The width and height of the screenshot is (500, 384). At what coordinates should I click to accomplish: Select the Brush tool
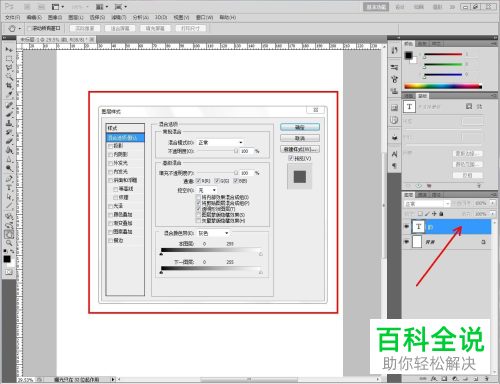pyautogui.click(x=8, y=114)
